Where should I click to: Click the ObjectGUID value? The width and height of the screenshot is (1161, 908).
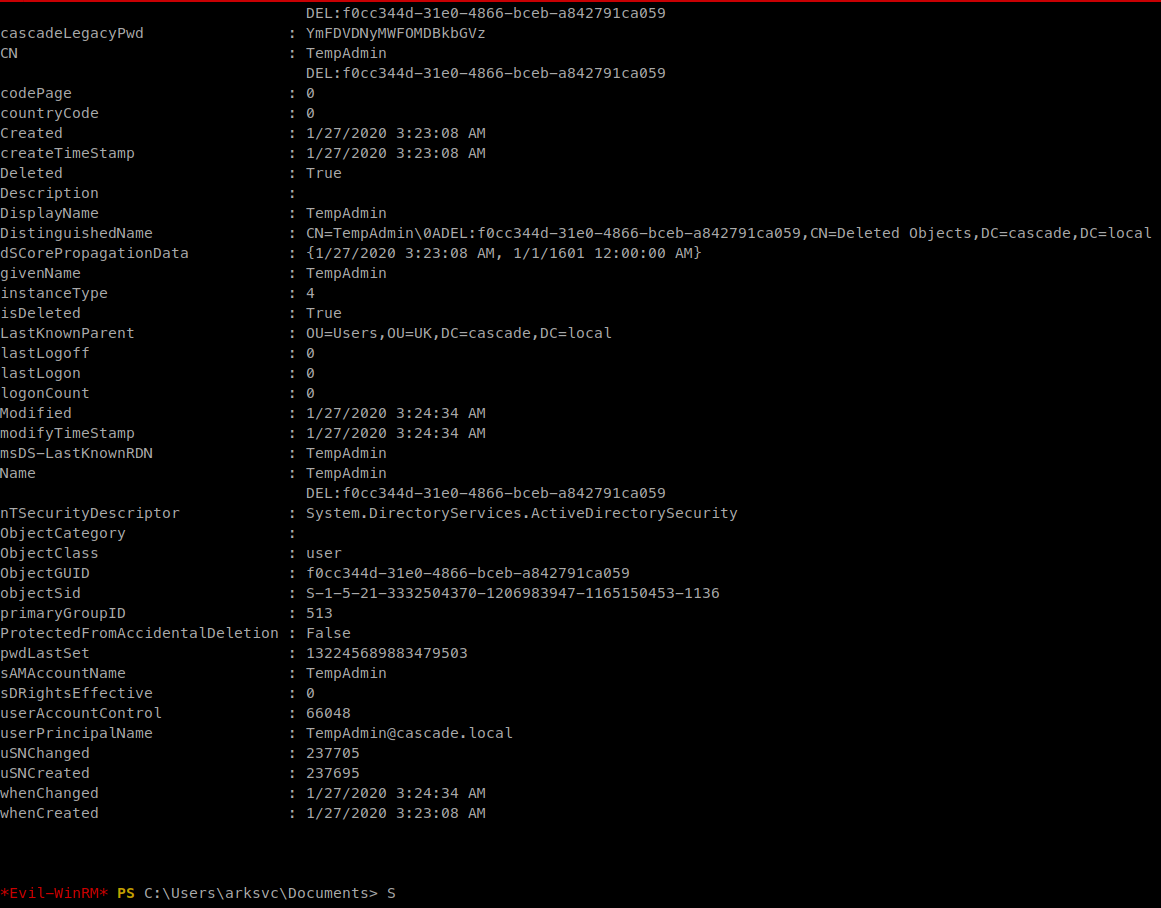[x=467, y=573]
